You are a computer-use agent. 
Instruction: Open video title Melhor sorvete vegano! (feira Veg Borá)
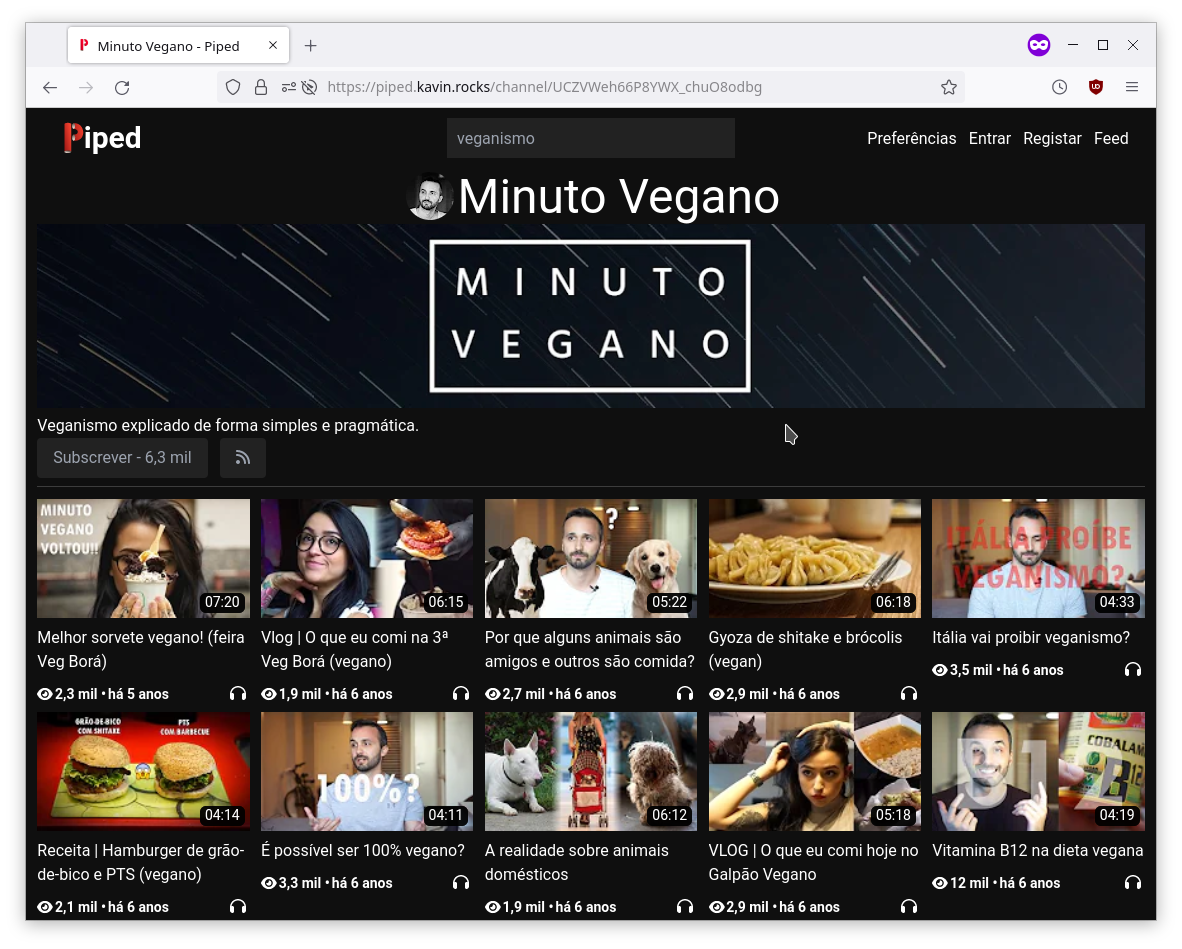pos(141,650)
